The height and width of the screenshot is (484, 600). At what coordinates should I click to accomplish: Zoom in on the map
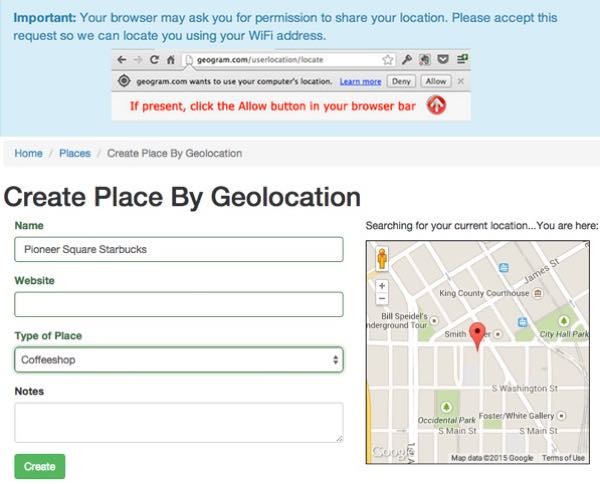point(382,286)
